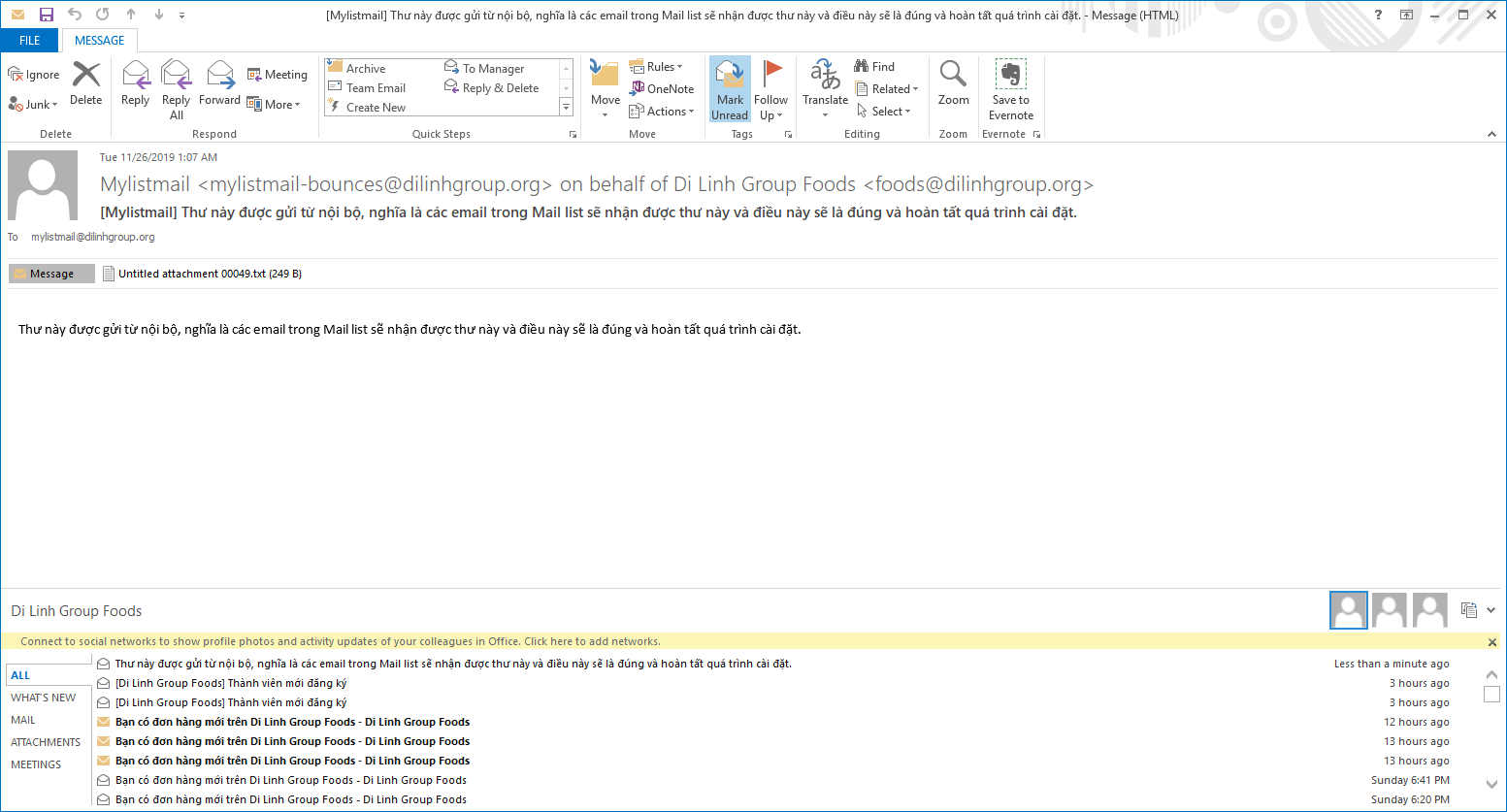1507x812 pixels.
Task: Open the Help question mark
Action: 1378,15
